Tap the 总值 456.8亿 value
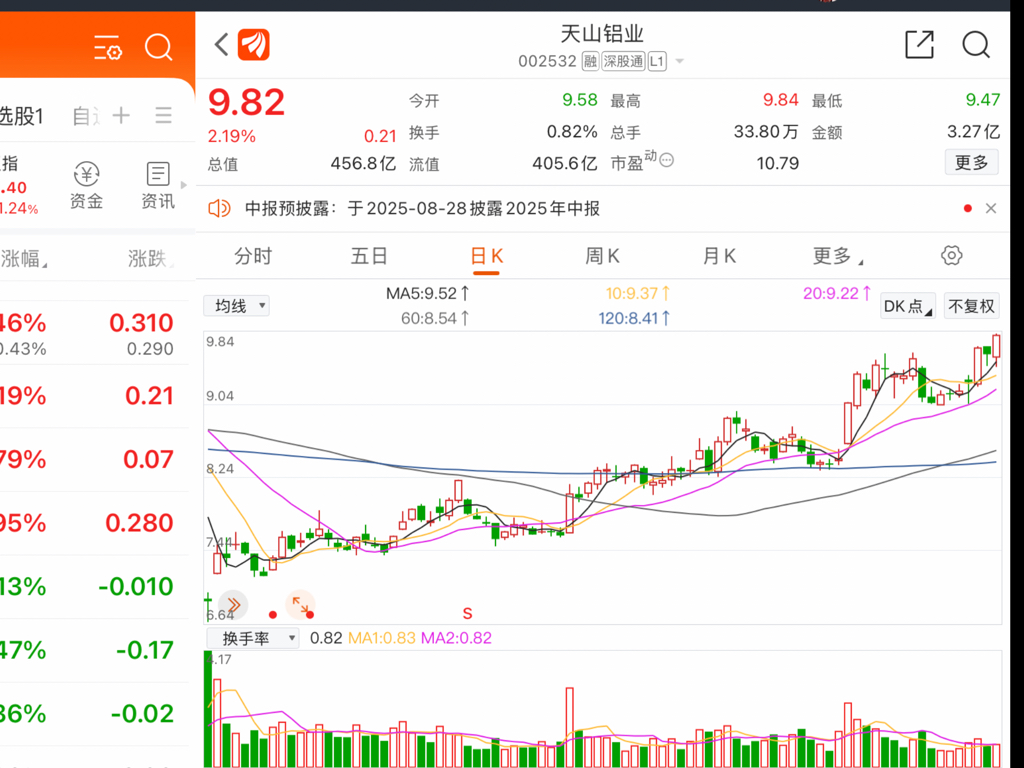1024x768 pixels. (363, 163)
